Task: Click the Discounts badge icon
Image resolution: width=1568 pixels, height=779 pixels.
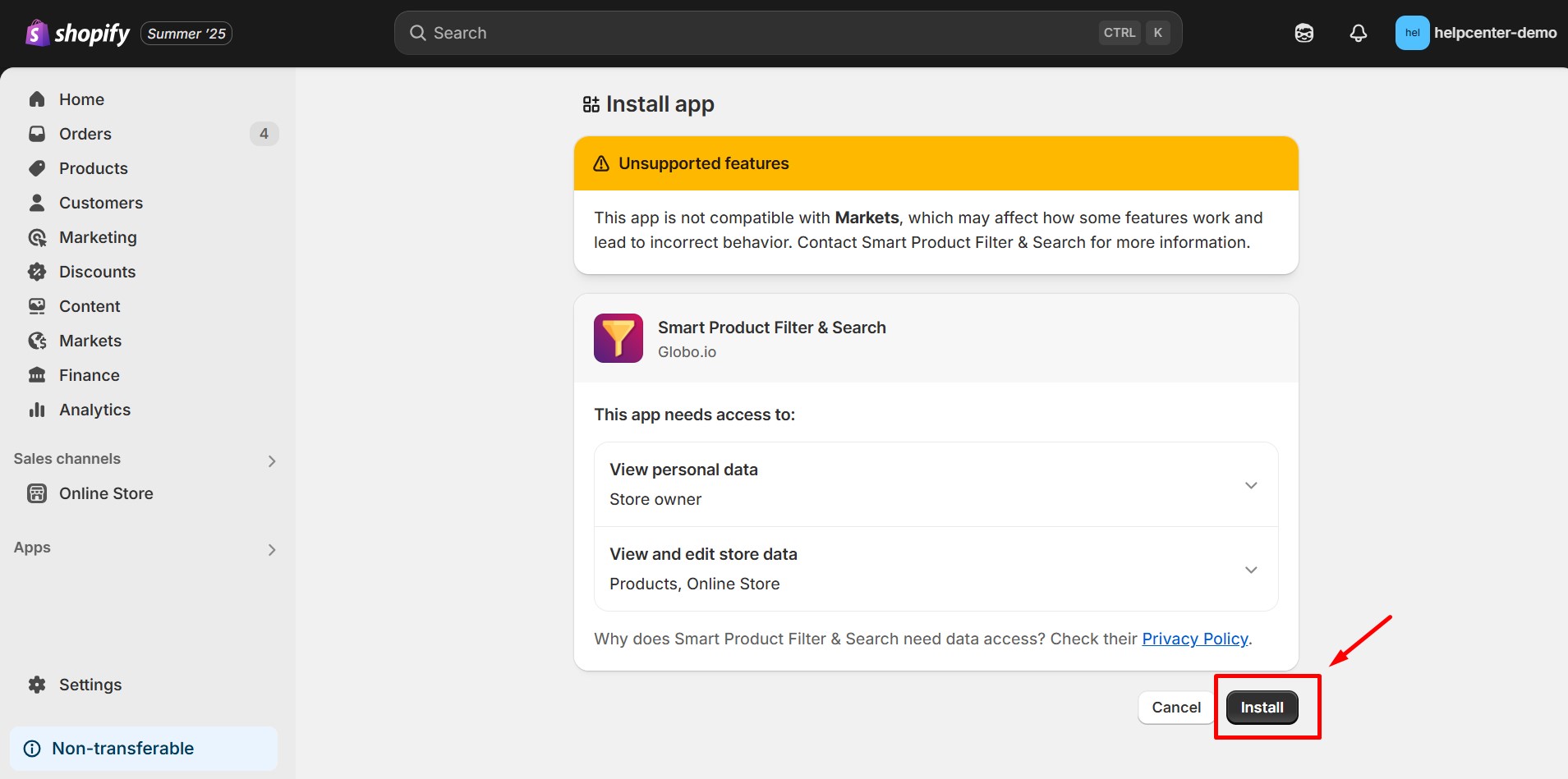Action: click(x=37, y=272)
